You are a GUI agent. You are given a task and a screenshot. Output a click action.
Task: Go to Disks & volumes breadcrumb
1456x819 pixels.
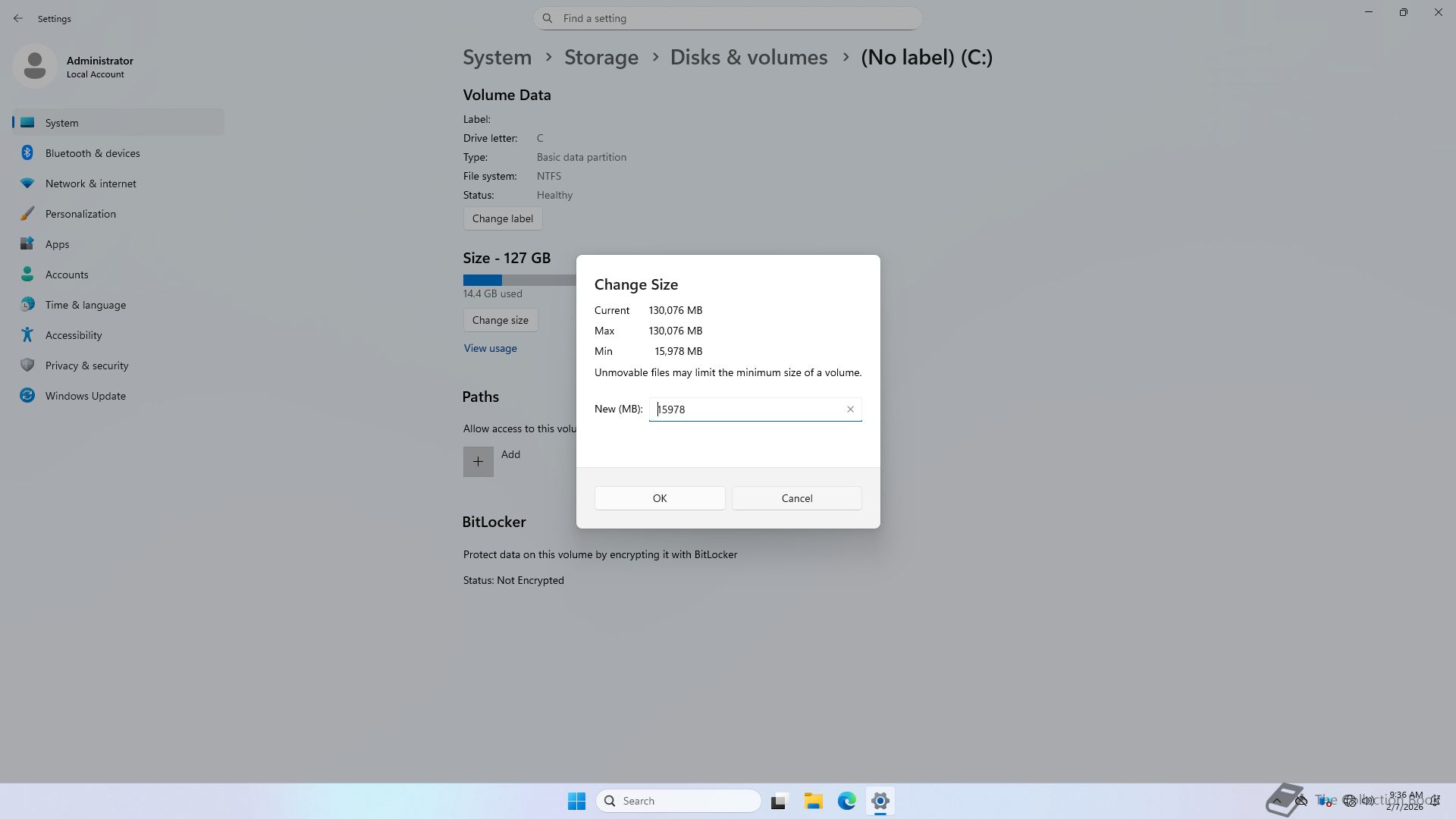pyautogui.click(x=748, y=58)
